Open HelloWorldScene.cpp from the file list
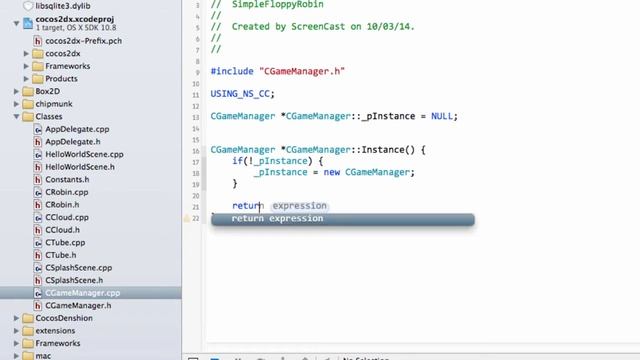The width and height of the screenshot is (640, 360). click(84, 154)
